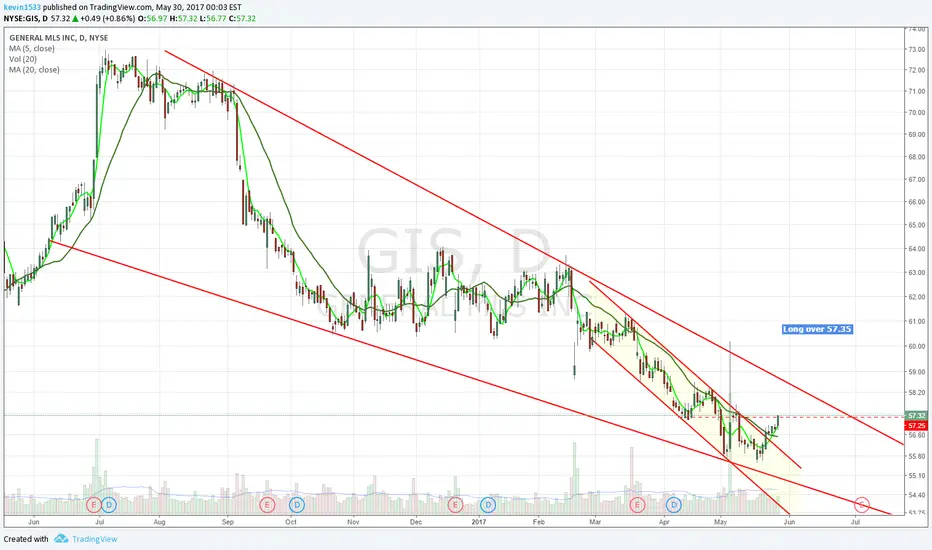Image resolution: width=932 pixels, height=550 pixels.
Task: Open the kevin1533 author profile link
Action: click(22, 7)
